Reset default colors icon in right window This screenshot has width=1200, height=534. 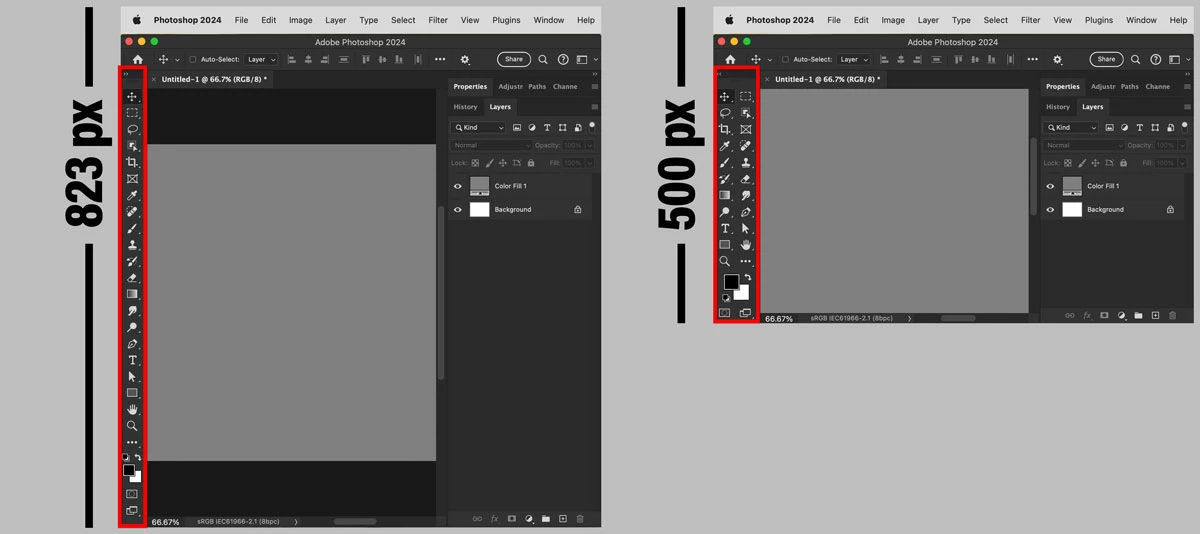(x=726, y=298)
